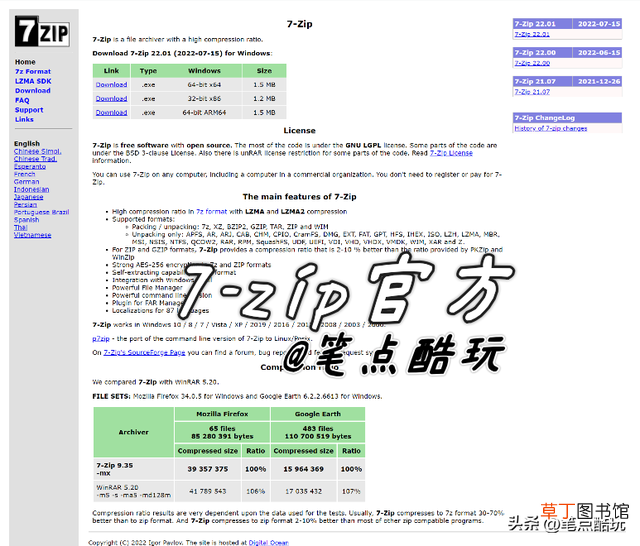Click the 39 357 375 value
The height and width of the screenshot is (546, 640).
tap(208, 469)
